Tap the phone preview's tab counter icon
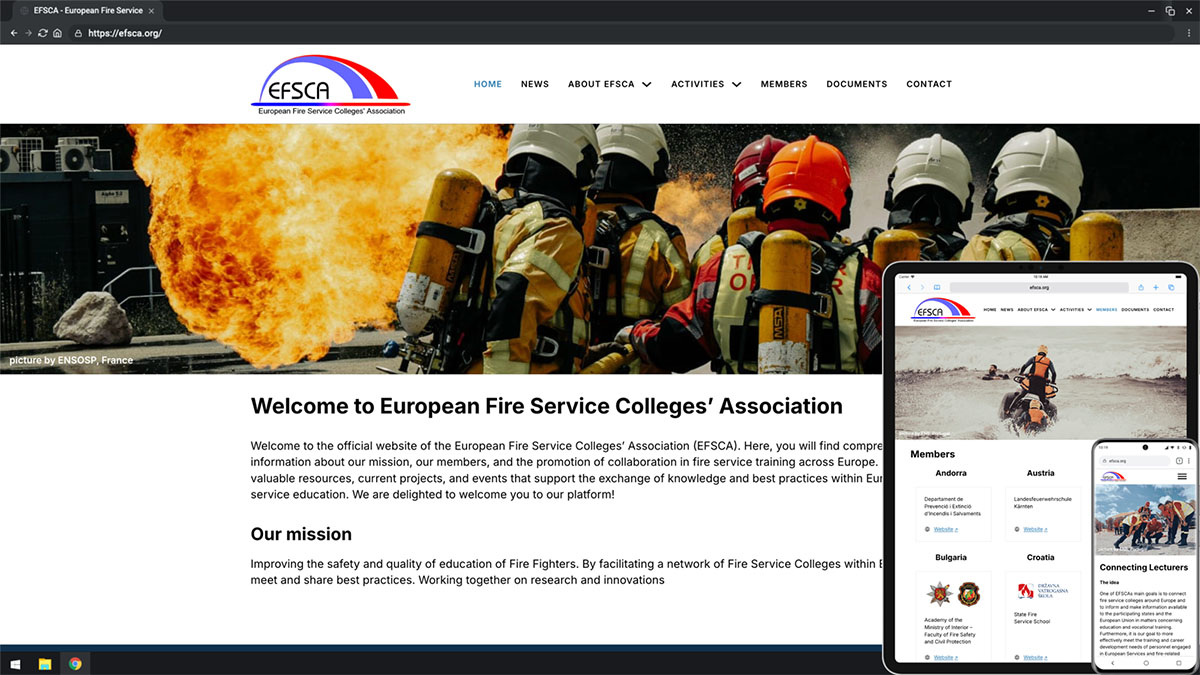The image size is (1200, 675). [1179, 461]
